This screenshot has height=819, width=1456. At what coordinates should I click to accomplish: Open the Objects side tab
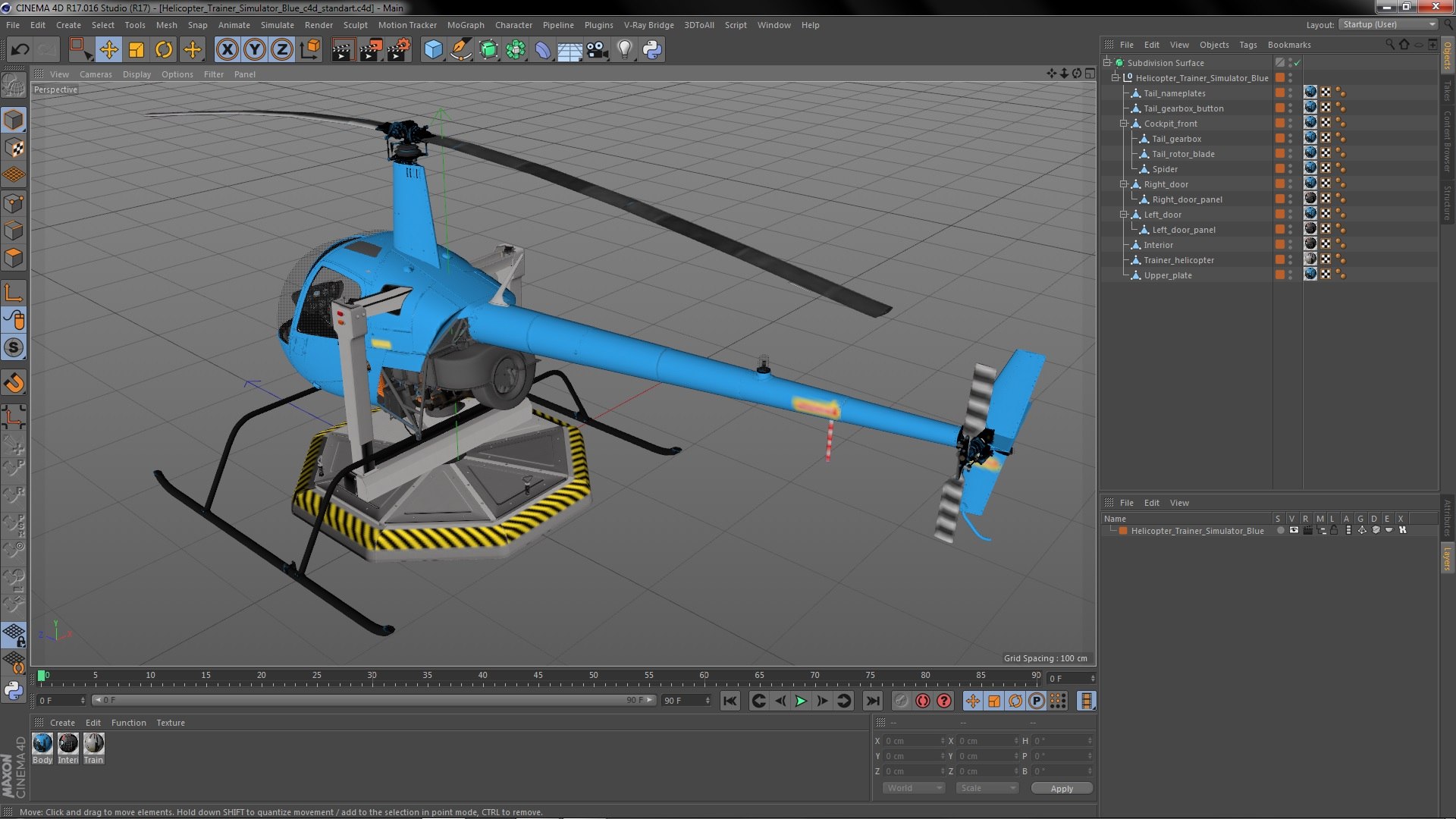click(1447, 55)
